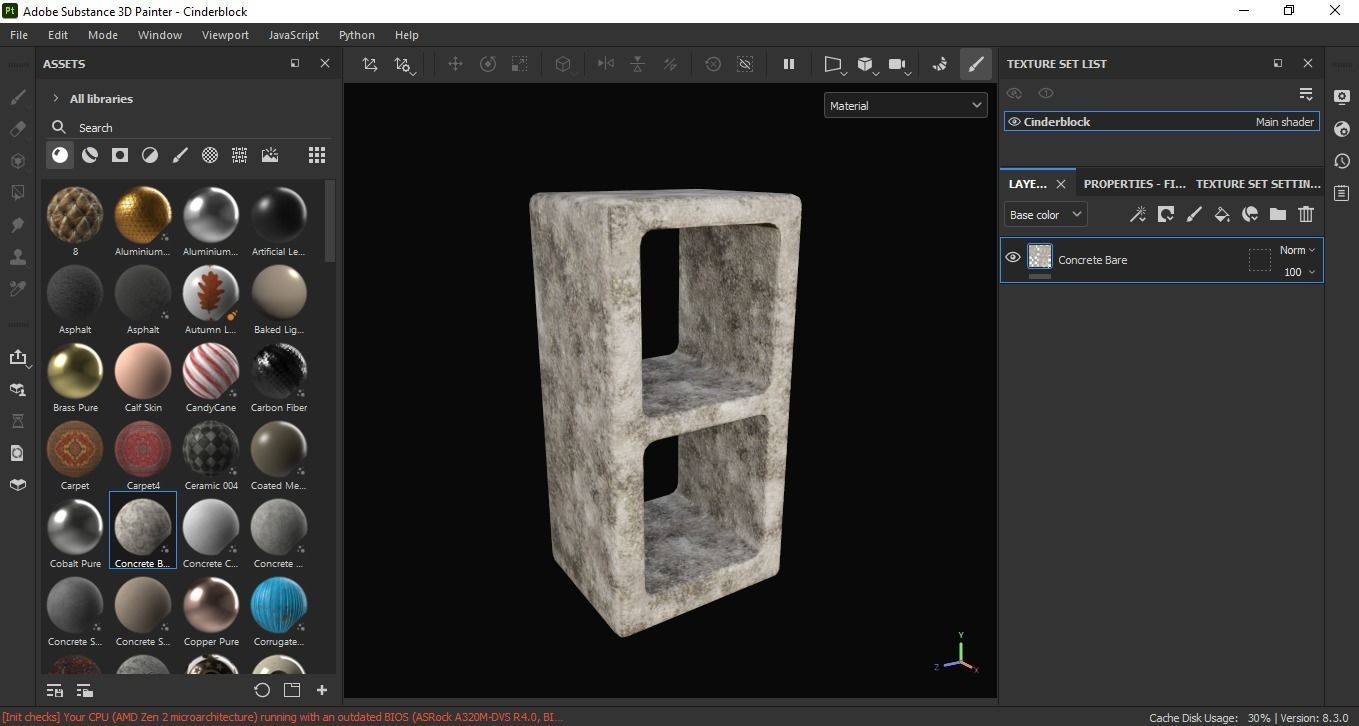Viewport: 1359px width, 726px height.
Task: Switch to the Properties - Fill tab
Action: click(x=1134, y=184)
